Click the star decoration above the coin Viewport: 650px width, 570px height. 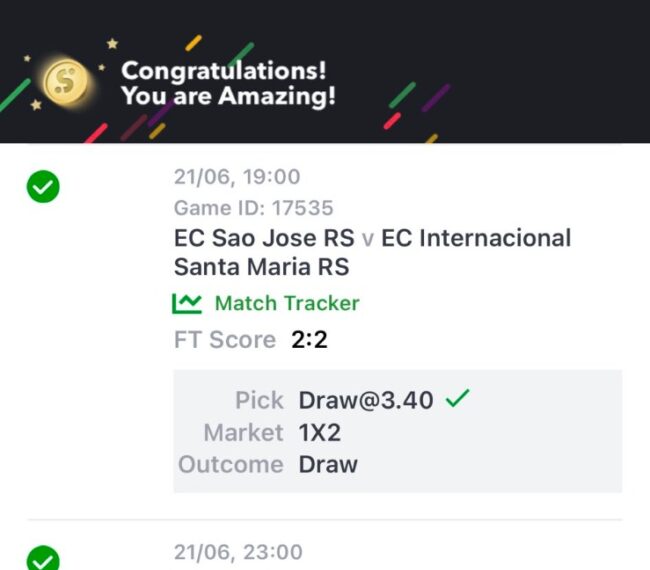pyautogui.click(x=112, y=43)
